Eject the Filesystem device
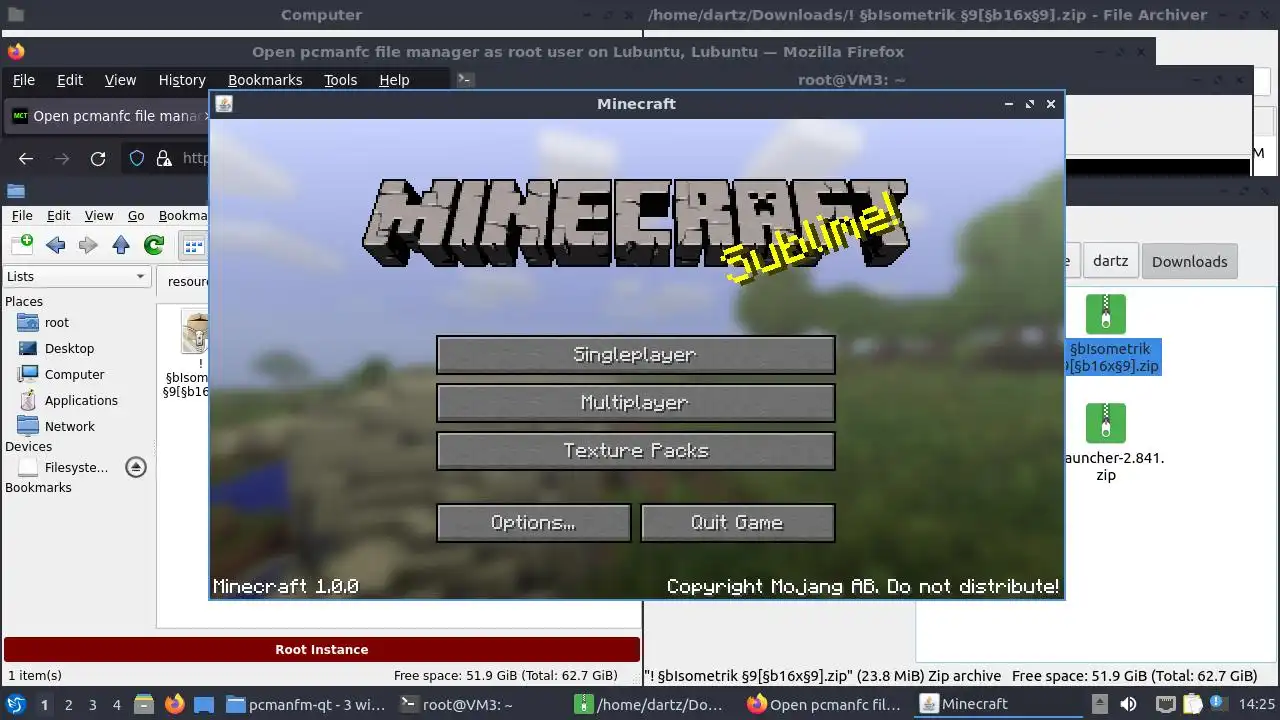Viewport: 1280px width, 720px height. pos(136,467)
